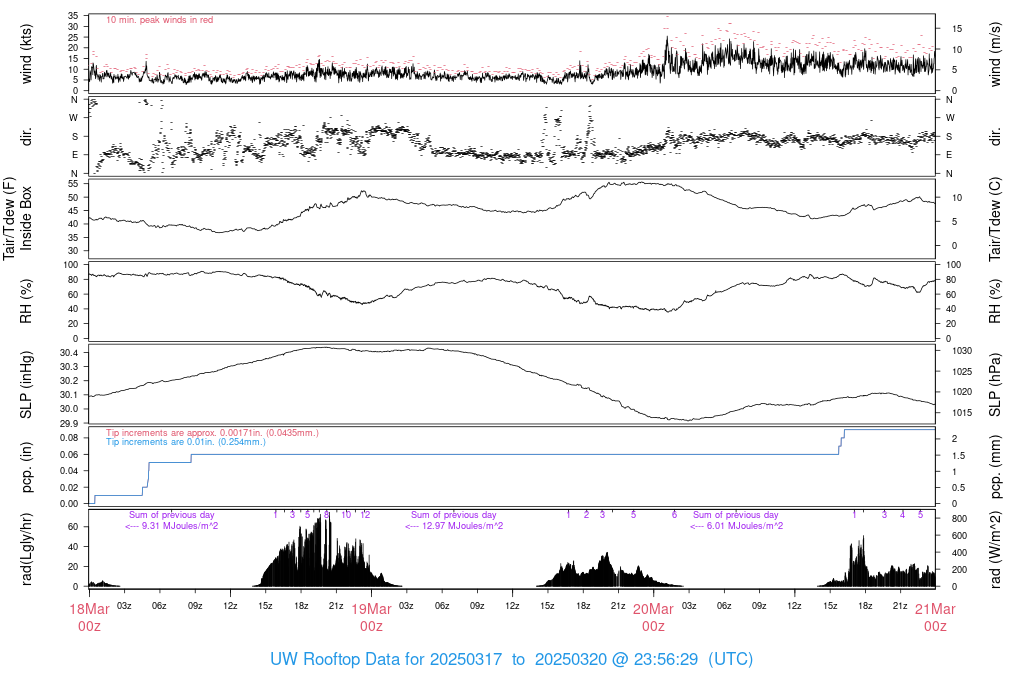Click the '45' tick on temperature (F) axis
The width and height of the screenshot is (1024, 700).
point(73,211)
